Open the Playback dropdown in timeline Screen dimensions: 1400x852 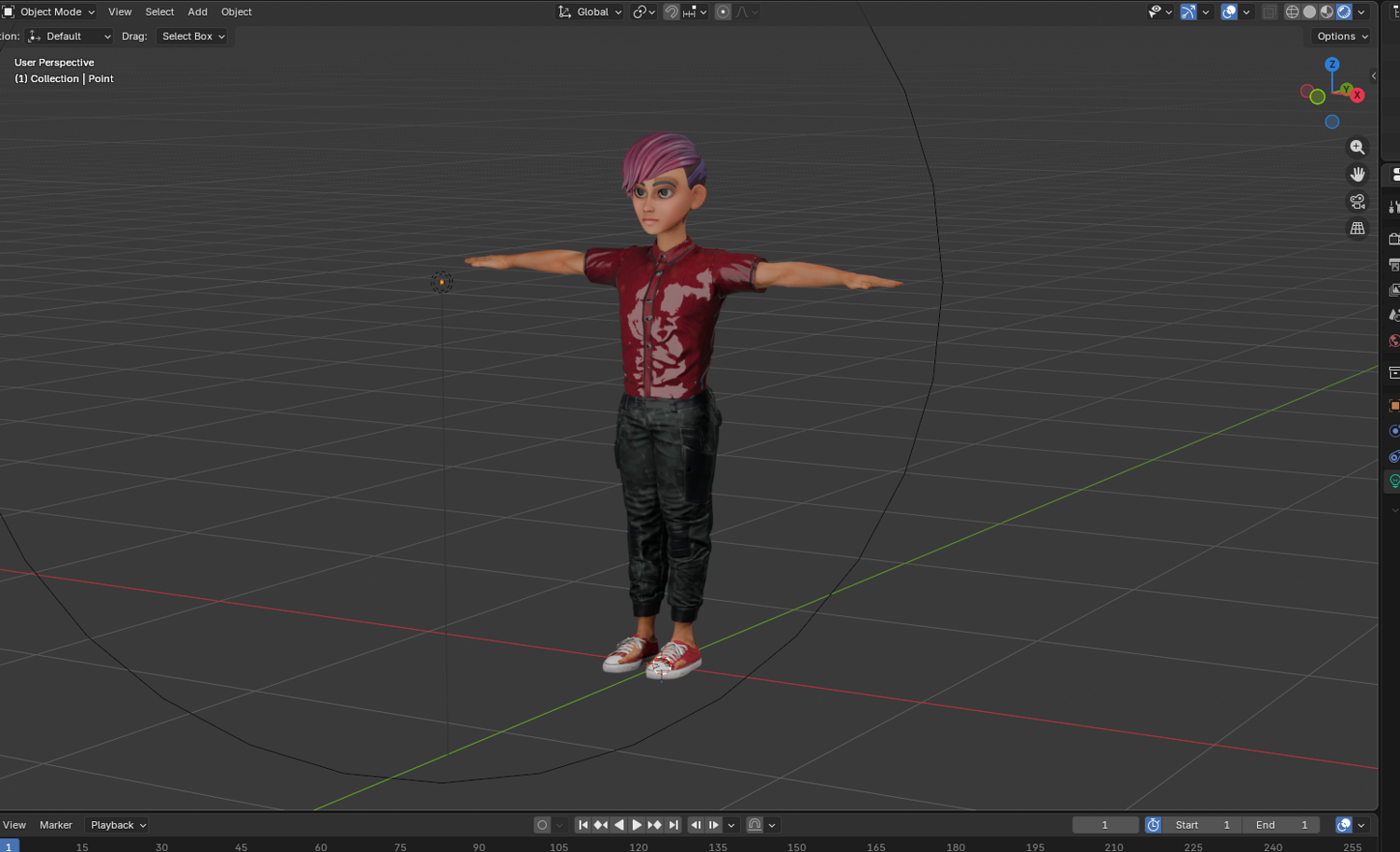[118, 825]
